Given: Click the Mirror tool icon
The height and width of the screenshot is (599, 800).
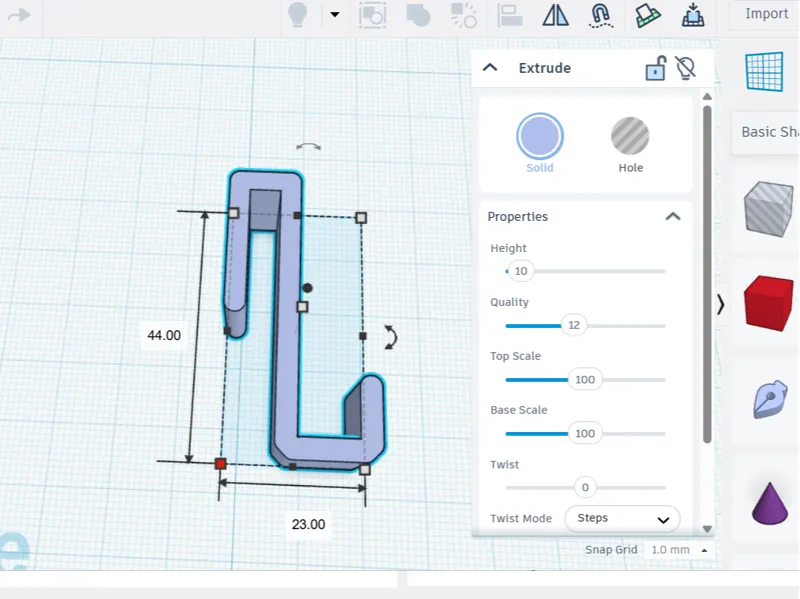Looking at the screenshot, I should [x=555, y=15].
